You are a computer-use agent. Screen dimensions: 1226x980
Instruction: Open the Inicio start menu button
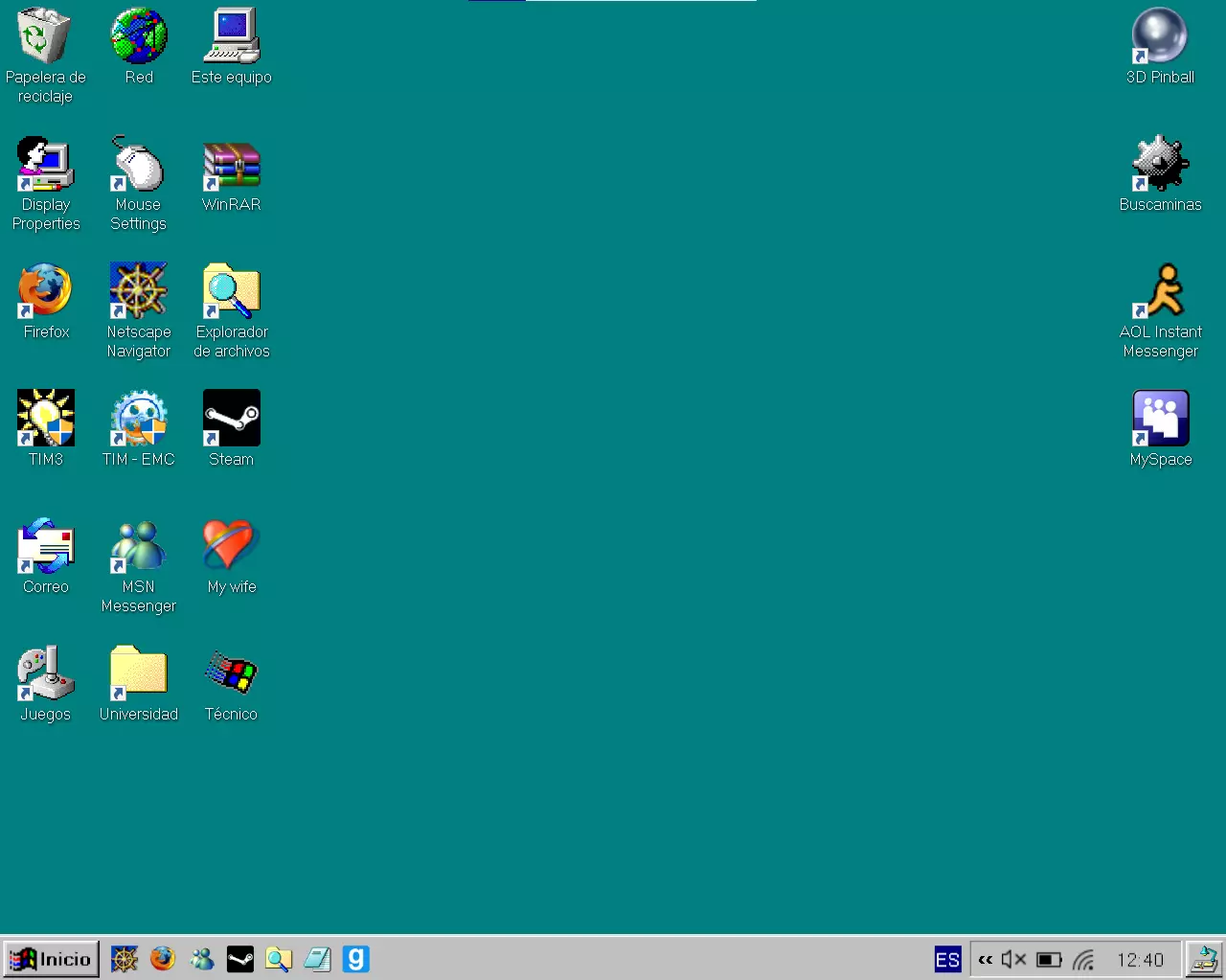51,959
